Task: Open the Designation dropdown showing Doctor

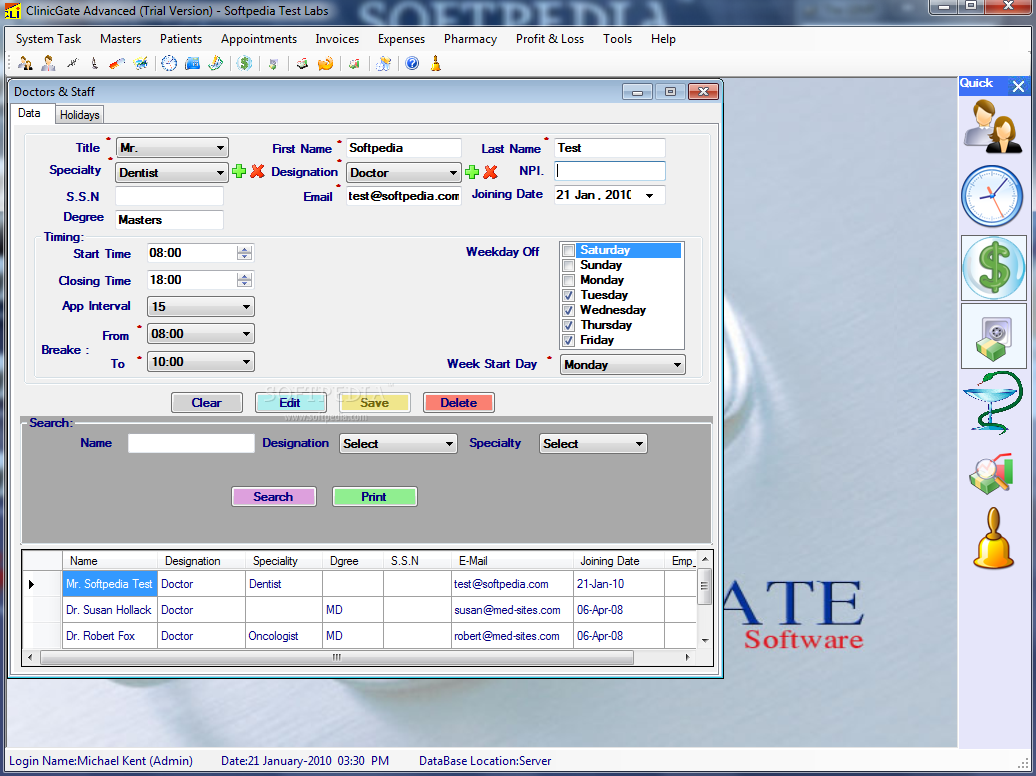Action: 404,173
